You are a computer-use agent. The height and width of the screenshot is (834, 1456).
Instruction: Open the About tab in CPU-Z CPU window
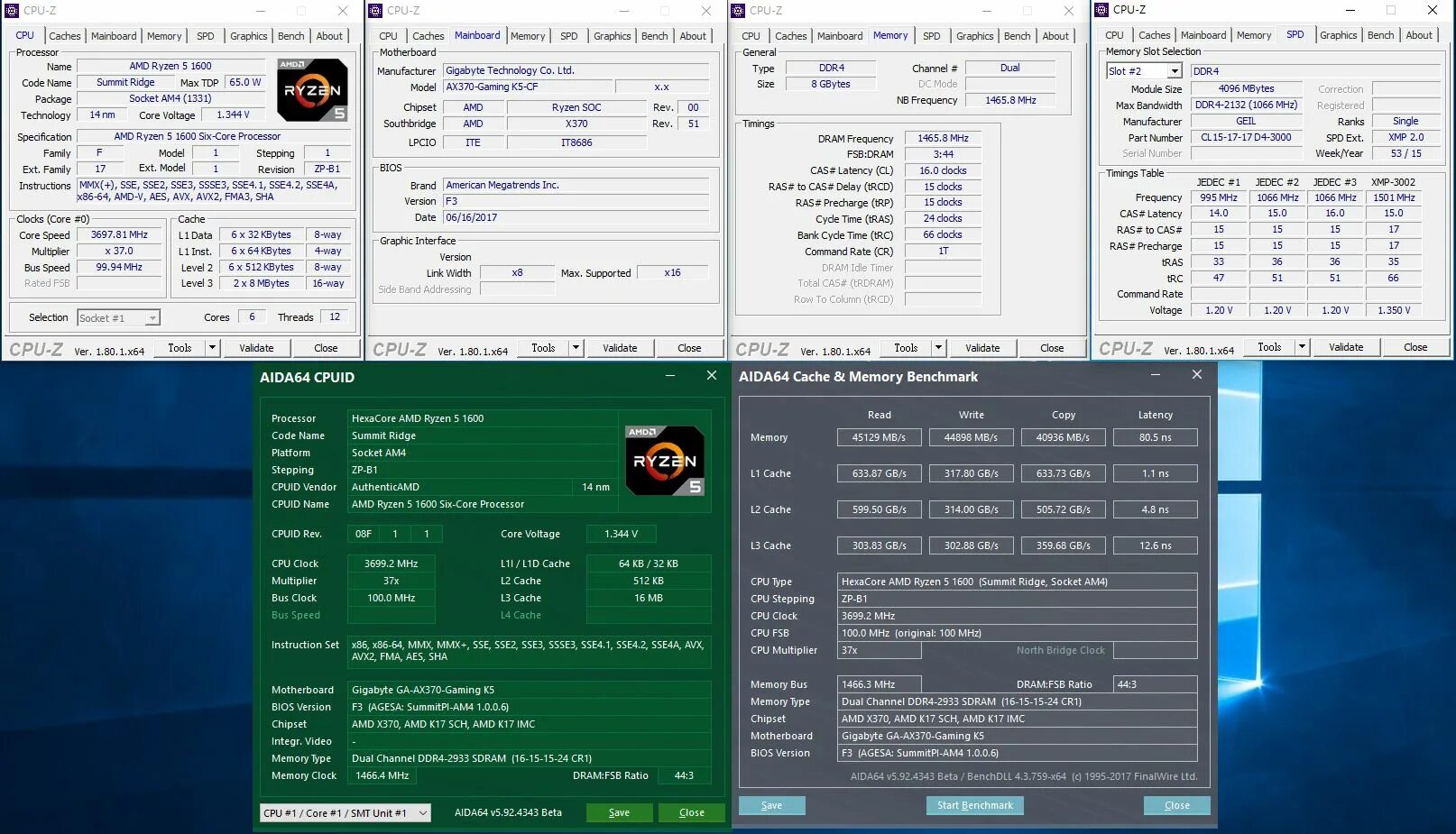(329, 36)
